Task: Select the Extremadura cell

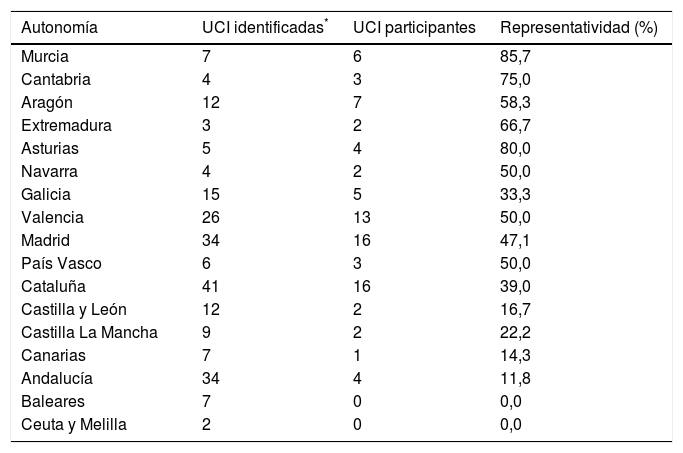Action: [x=65, y=125]
